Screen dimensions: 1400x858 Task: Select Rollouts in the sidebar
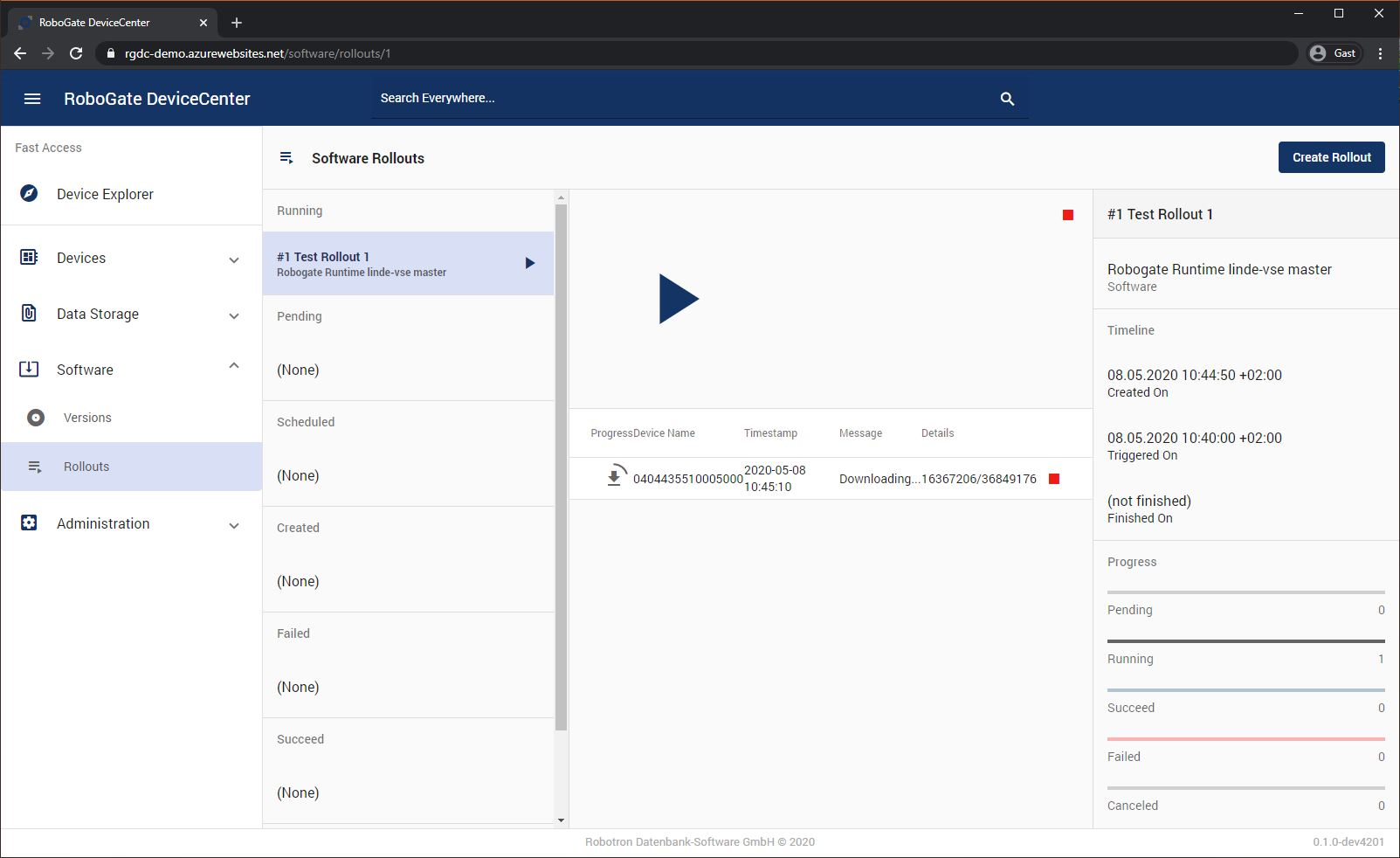[86, 467]
